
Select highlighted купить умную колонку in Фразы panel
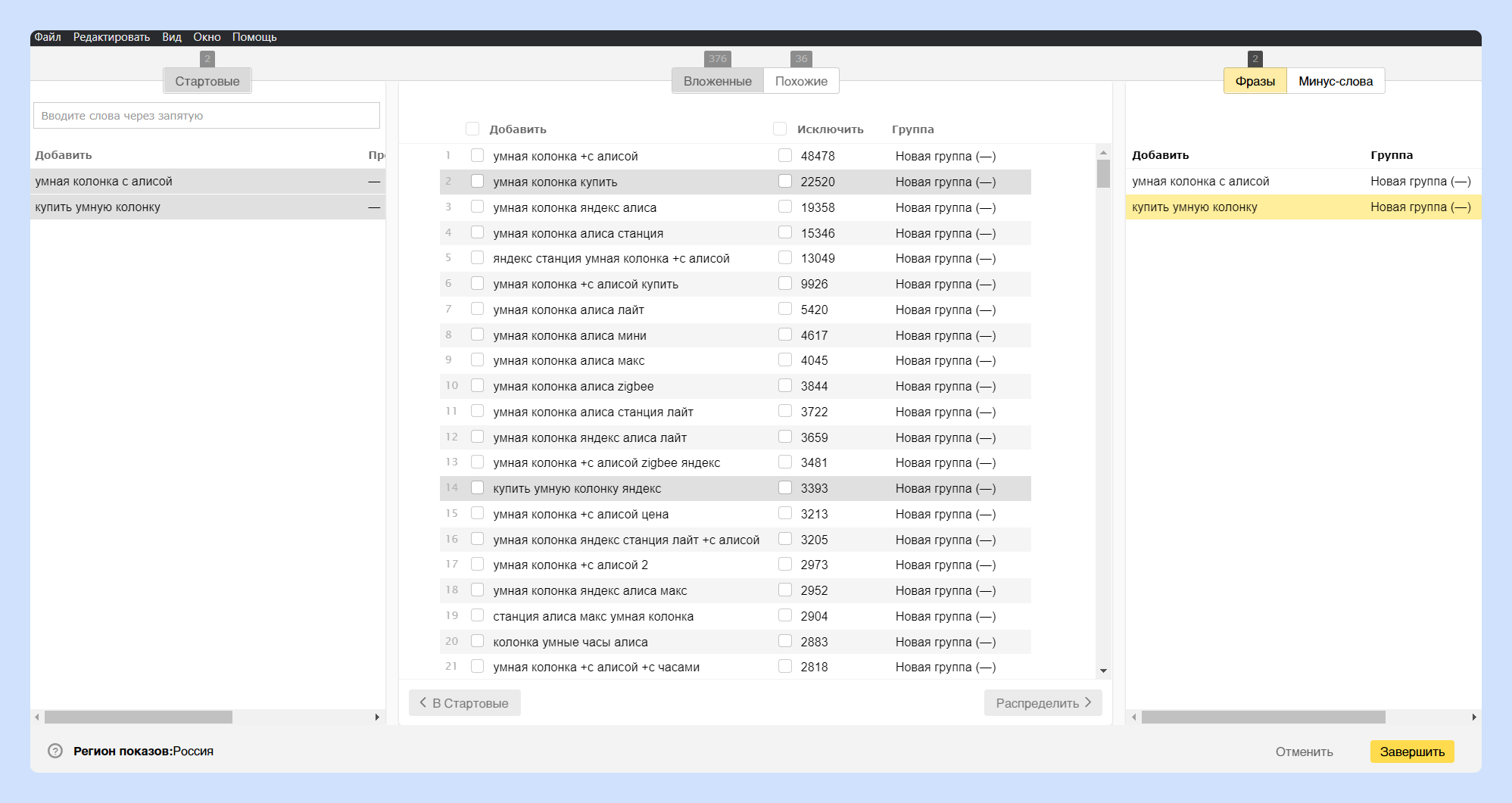click(x=1303, y=207)
